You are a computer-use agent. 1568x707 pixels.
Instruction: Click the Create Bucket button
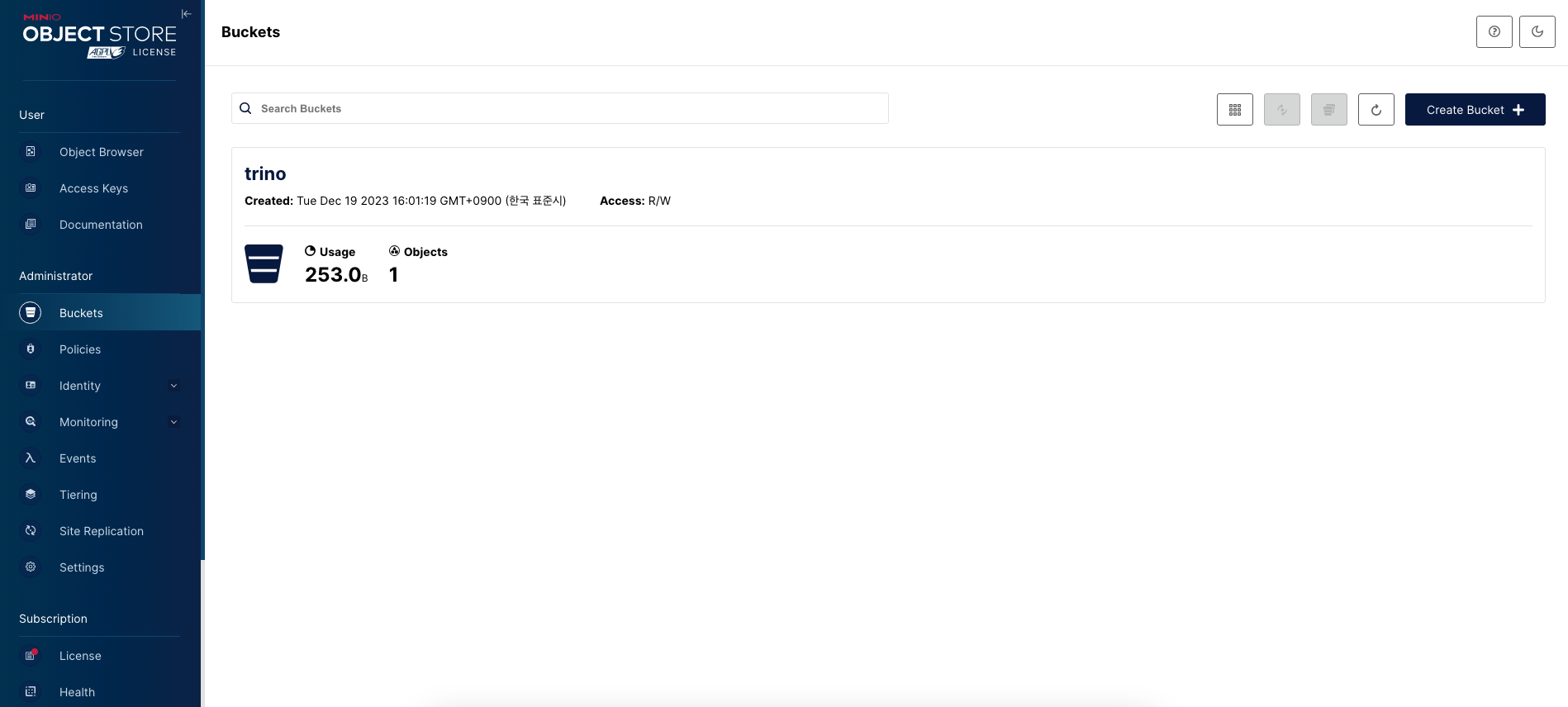click(x=1475, y=109)
